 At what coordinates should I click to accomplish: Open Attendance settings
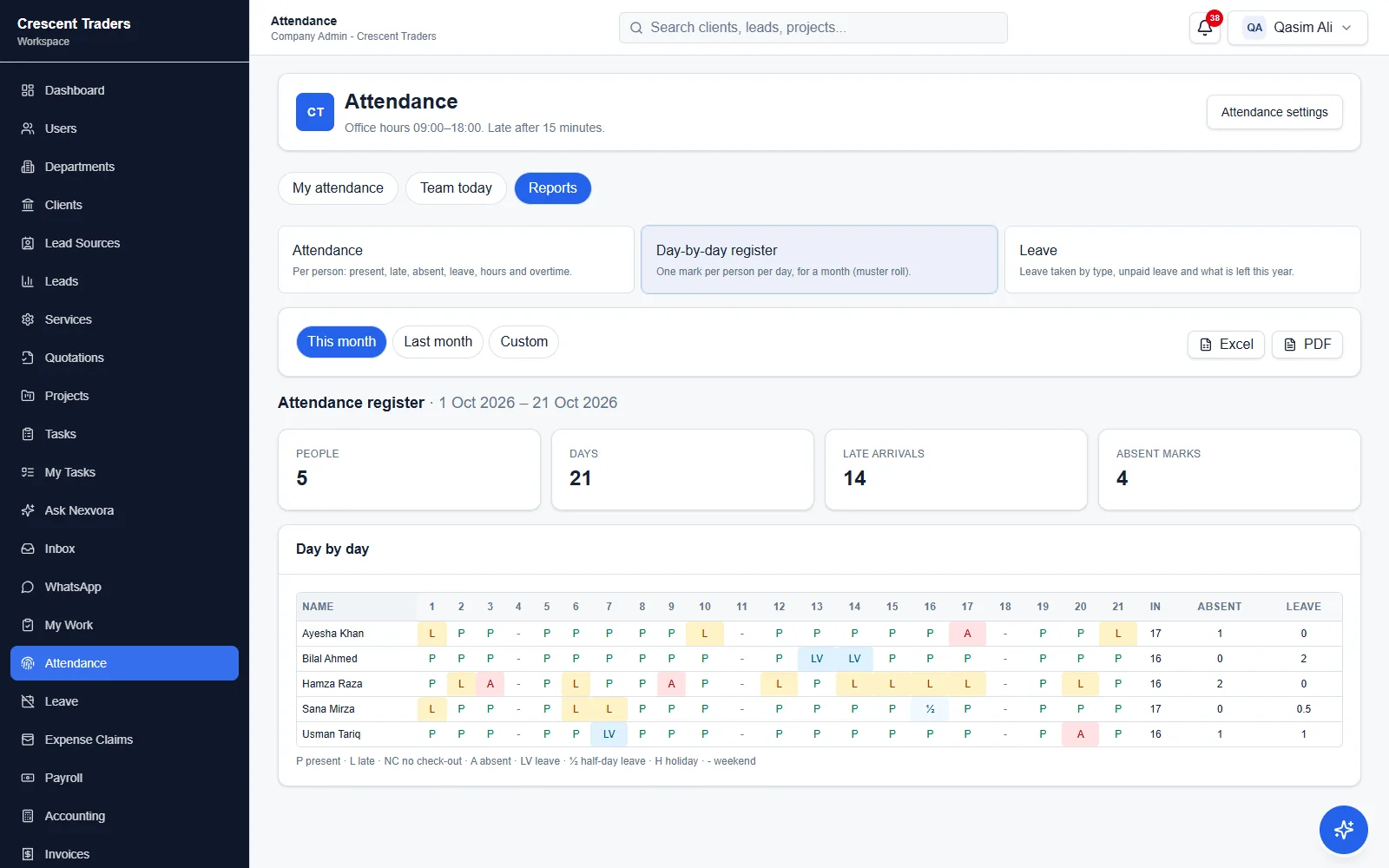(x=1274, y=112)
